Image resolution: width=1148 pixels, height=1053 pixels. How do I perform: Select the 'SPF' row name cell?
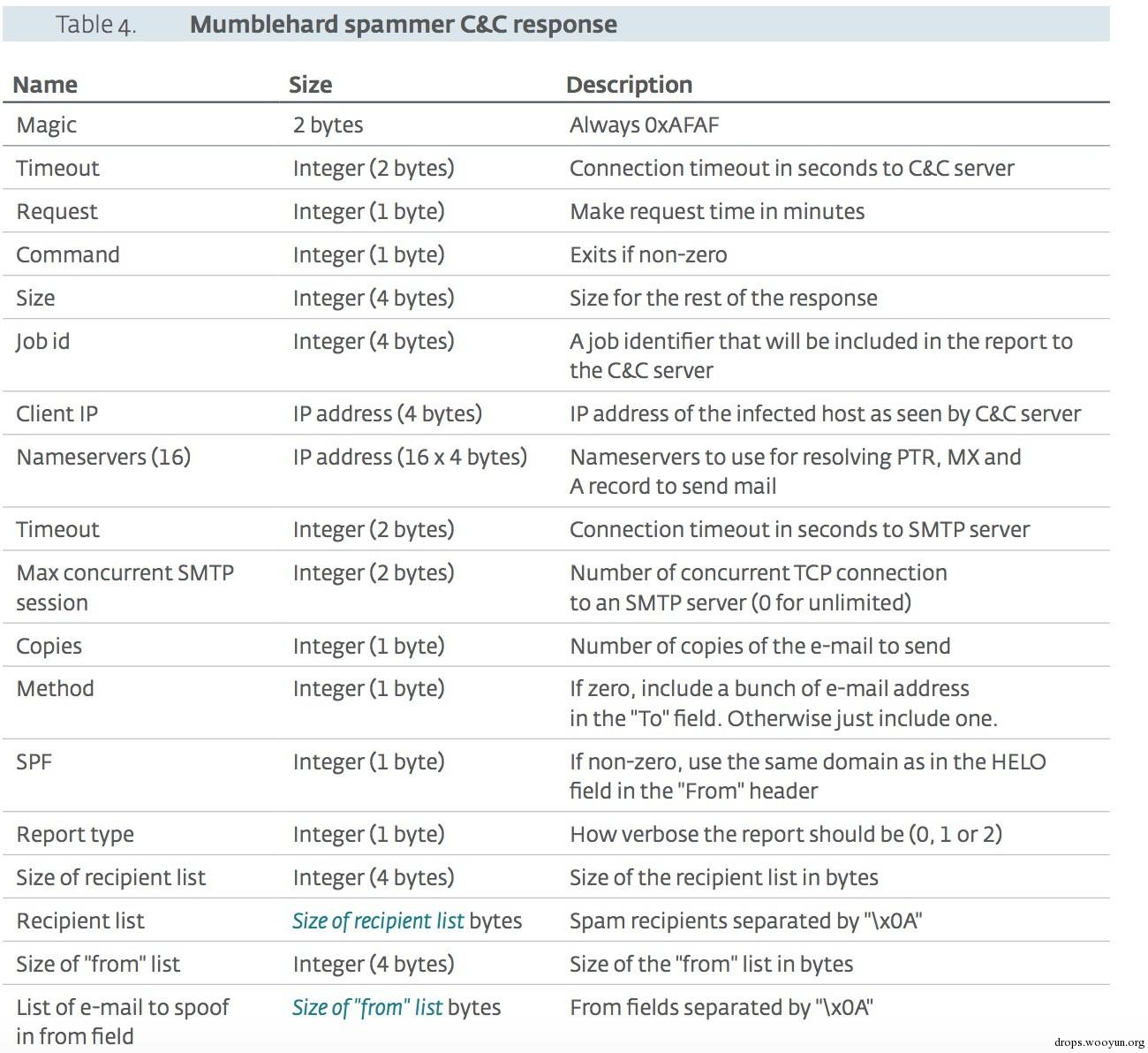[x=34, y=761]
